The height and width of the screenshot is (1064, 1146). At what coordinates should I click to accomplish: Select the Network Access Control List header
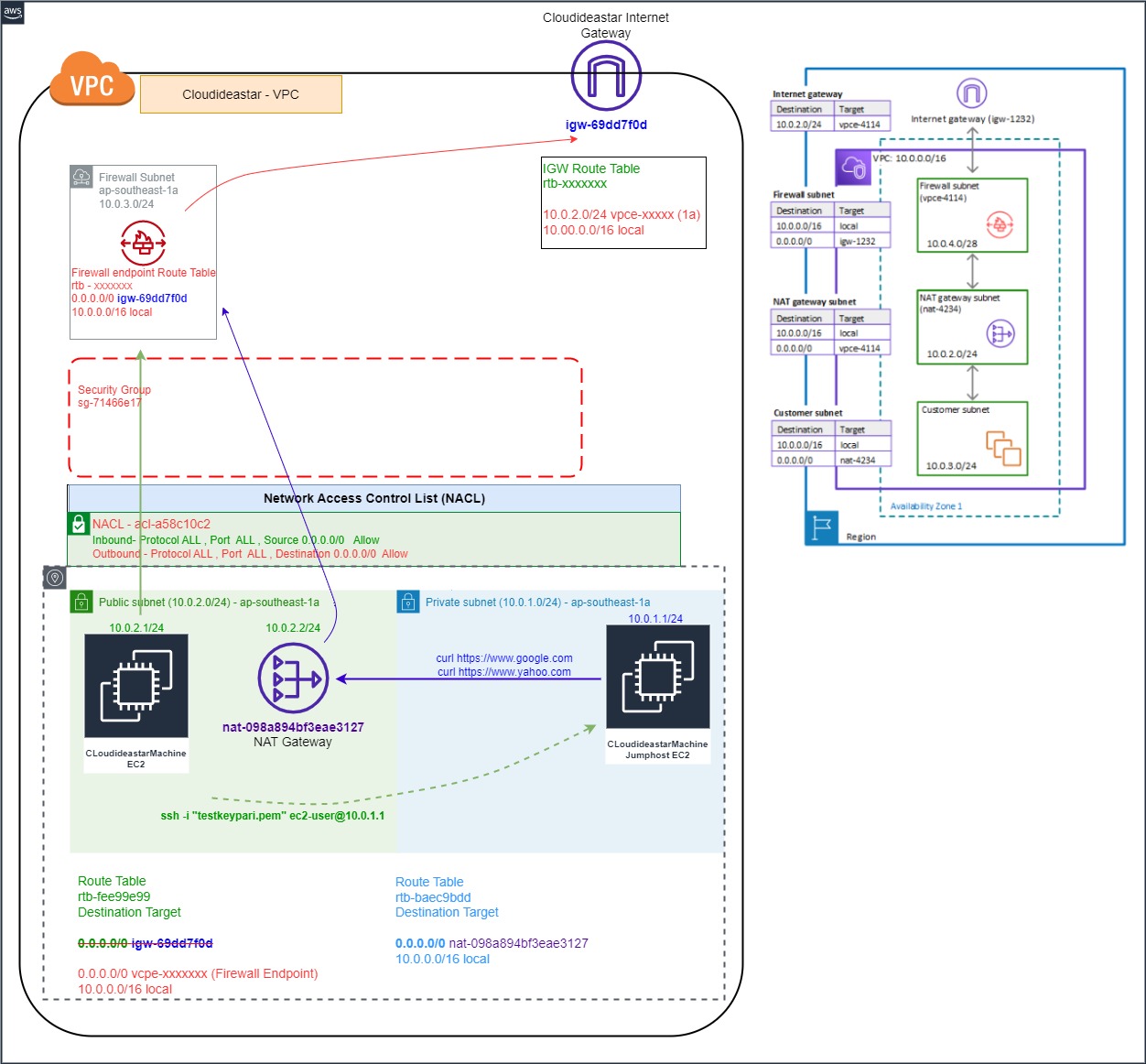tap(373, 498)
